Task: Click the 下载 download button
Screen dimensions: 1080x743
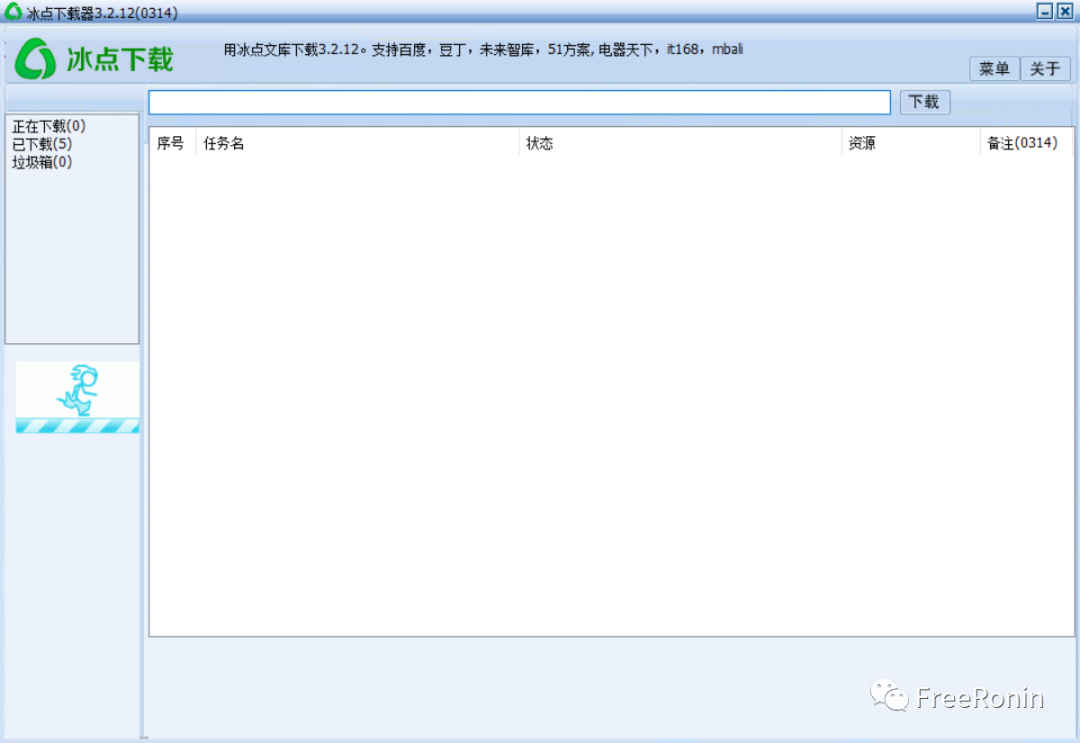Action: 924,102
